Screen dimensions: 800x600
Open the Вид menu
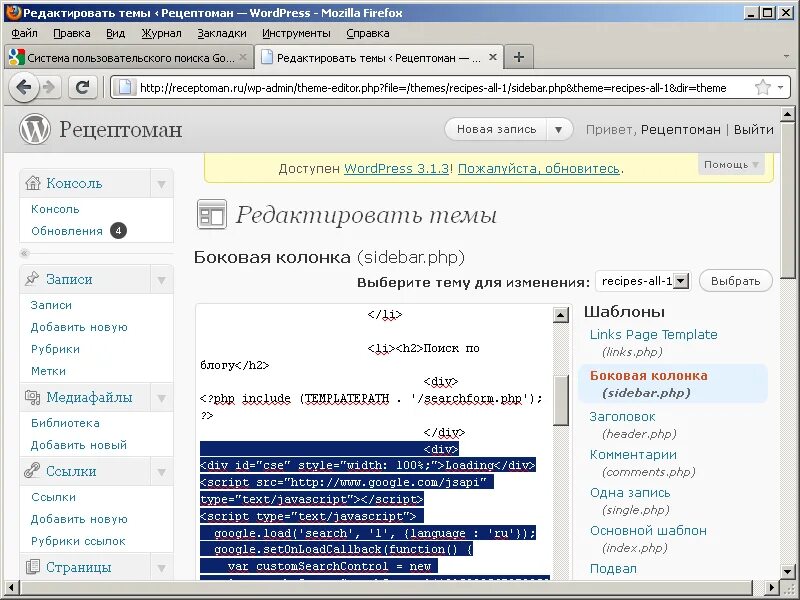point(115,33)
